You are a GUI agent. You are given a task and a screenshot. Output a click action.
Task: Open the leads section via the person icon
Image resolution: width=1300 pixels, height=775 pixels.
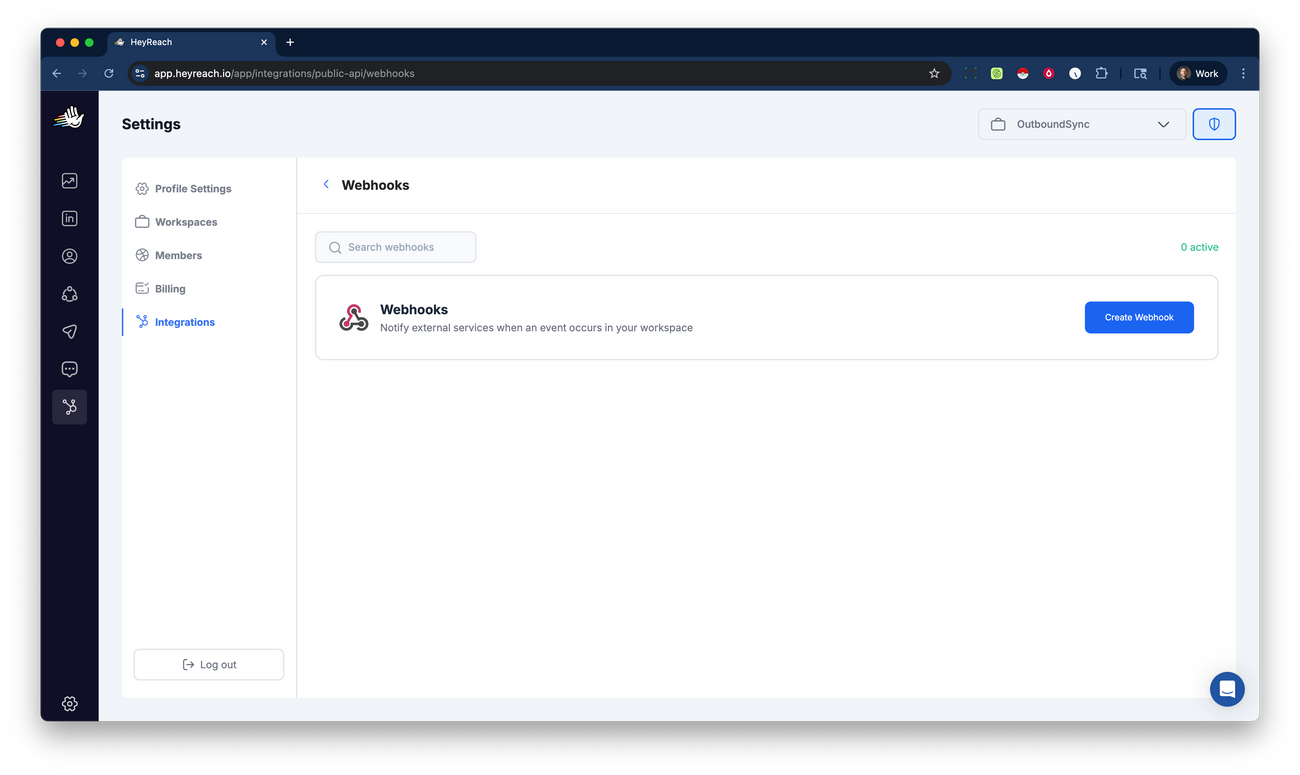pyautogui.click(x=69, y=256)
